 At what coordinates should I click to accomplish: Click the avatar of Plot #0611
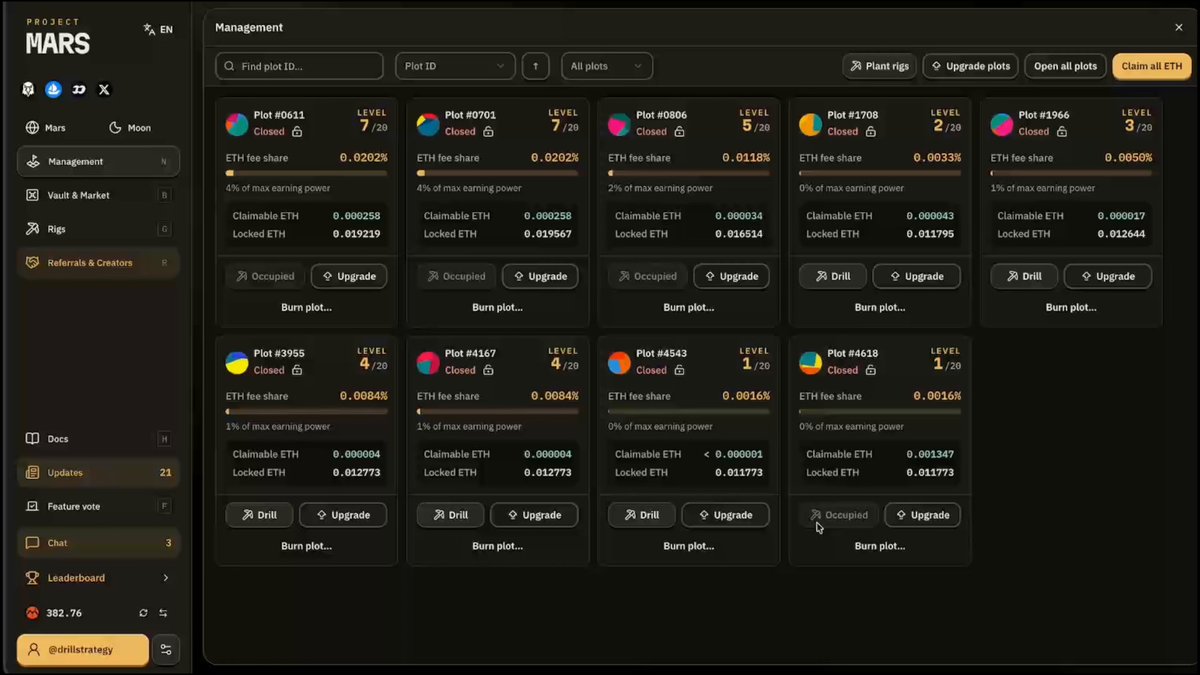[237, 124]
